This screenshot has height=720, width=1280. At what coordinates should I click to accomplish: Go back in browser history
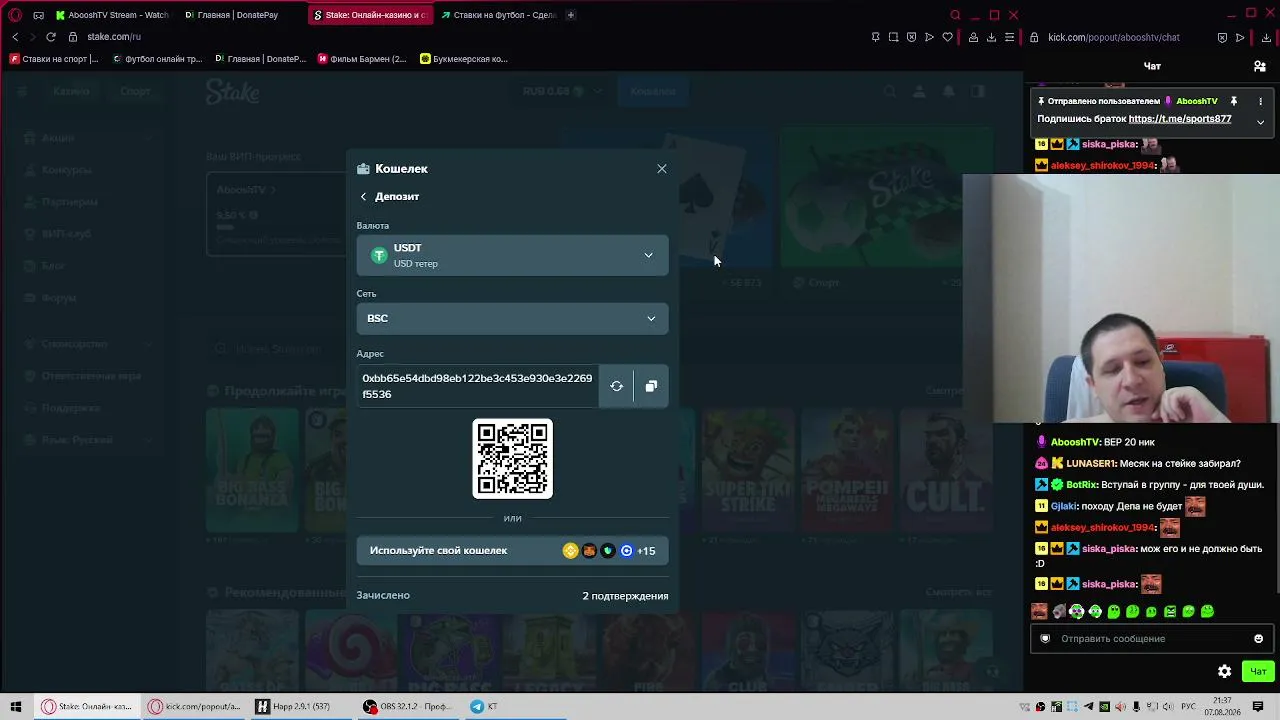point(15,37)
